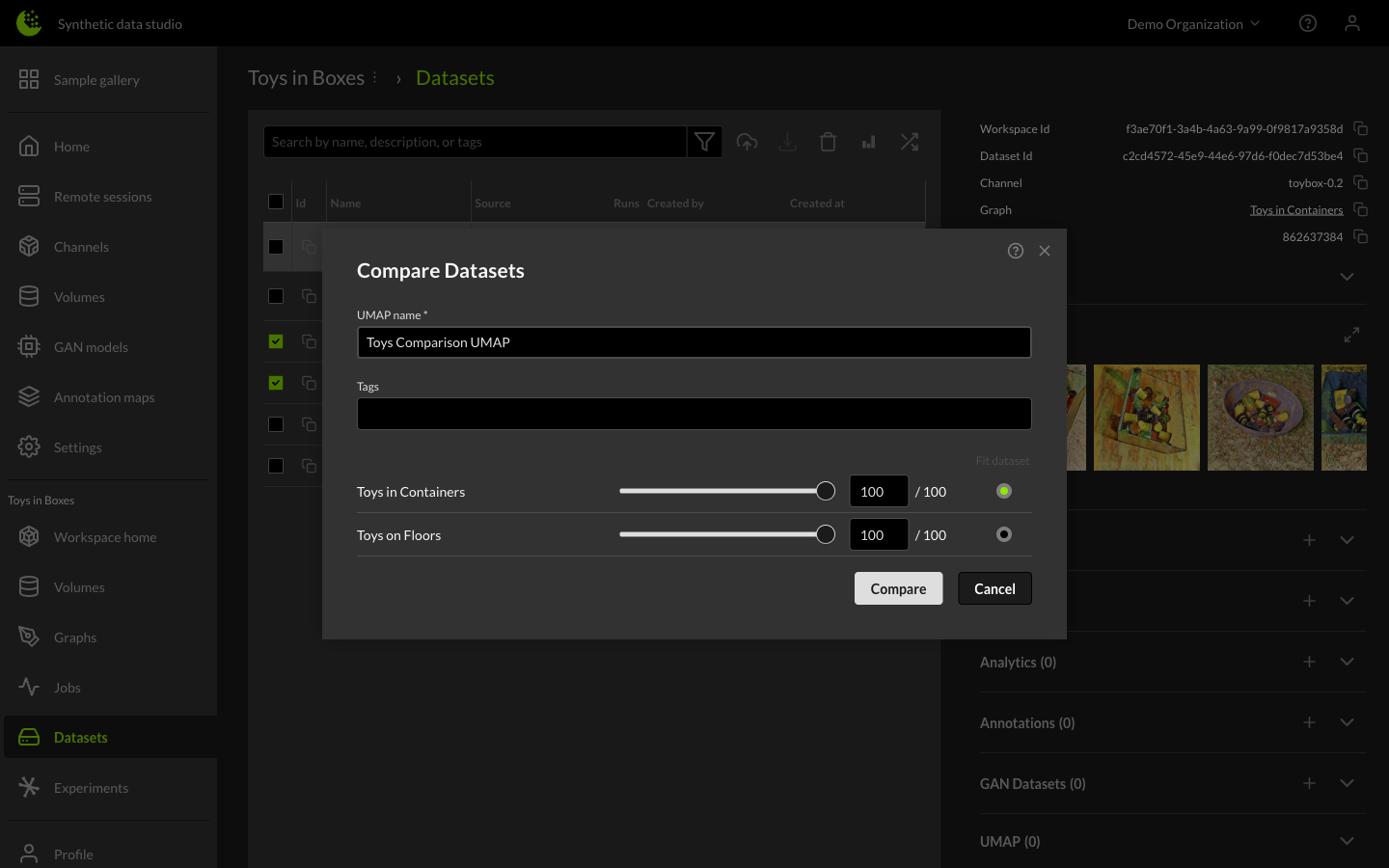Click the Toys in Containers graph link
This screenshot has width=1389, height=868.
tap(1296, 209)
